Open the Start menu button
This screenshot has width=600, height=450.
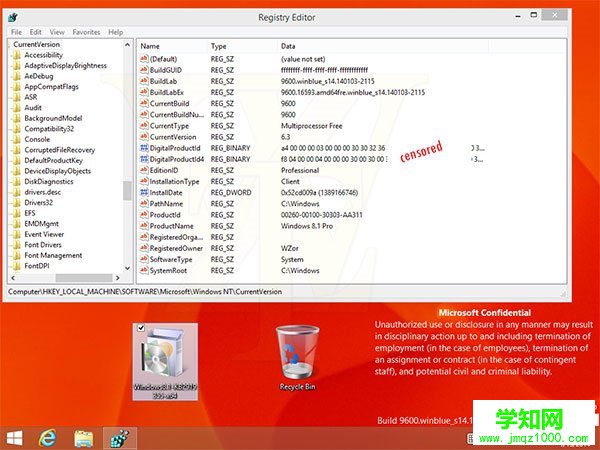click(x=15, y=438)
